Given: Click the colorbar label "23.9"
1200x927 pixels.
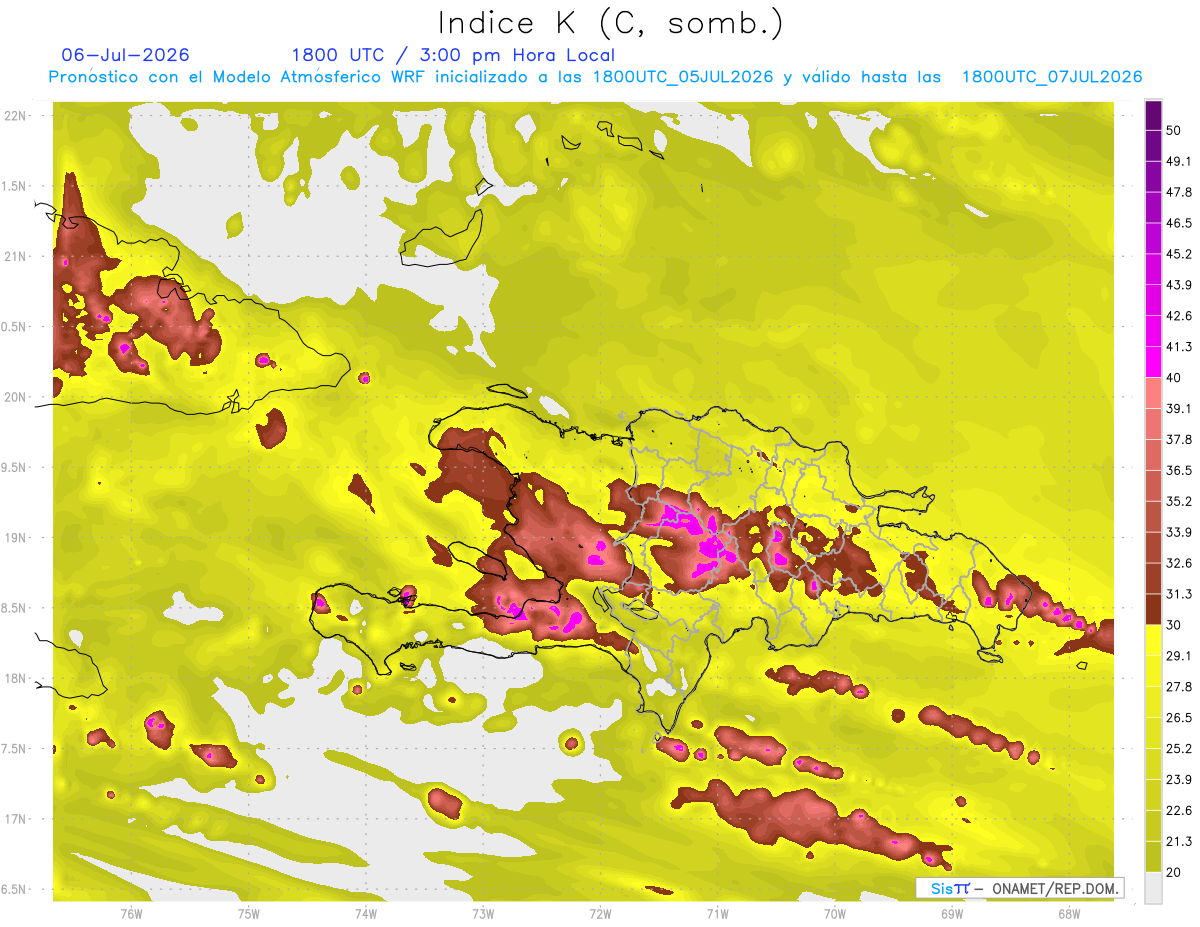Looking at the screenshot, I should pos(1179,780).
